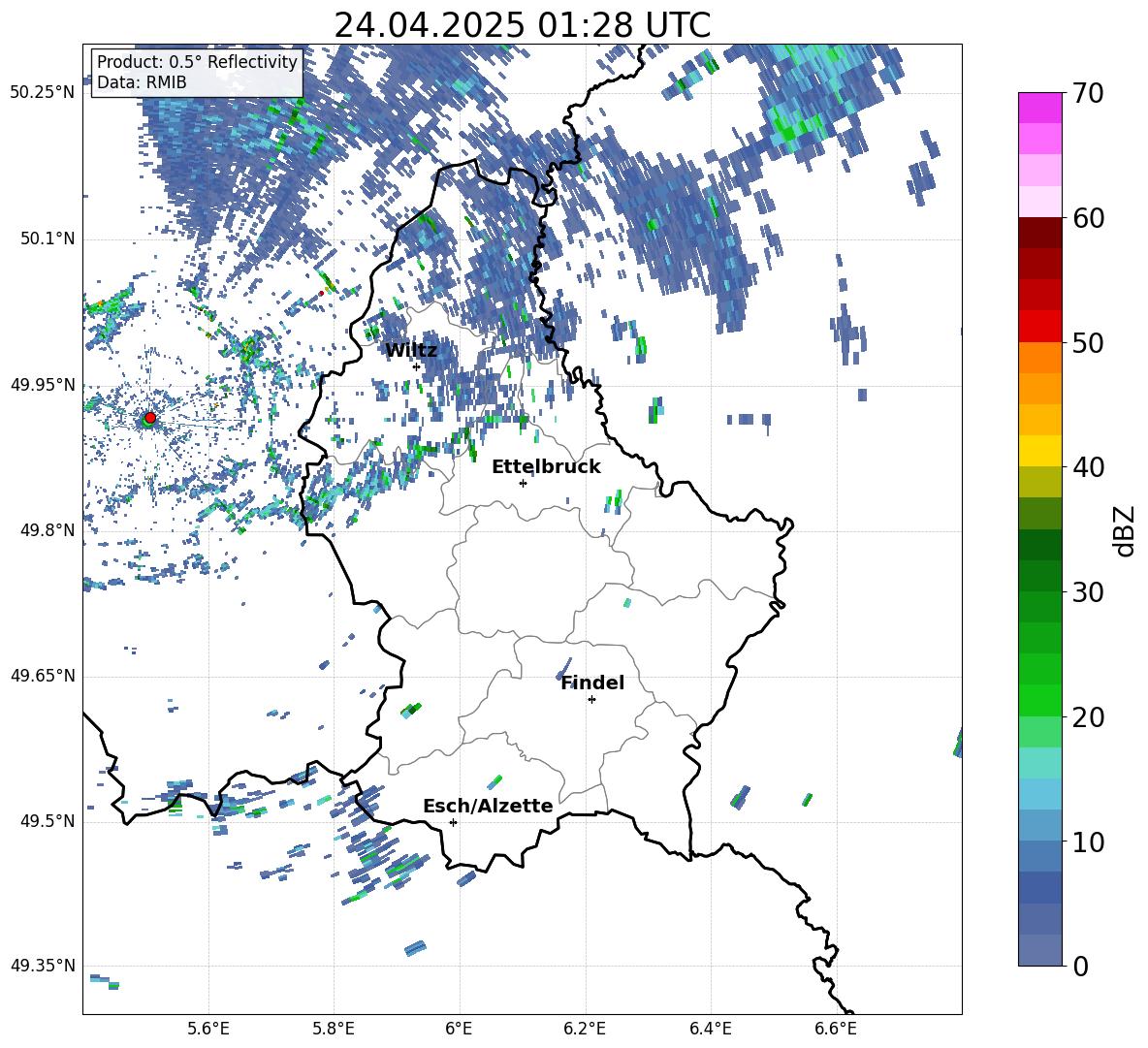1148x1048 pixels.
Task: Click the bright green colorbar swatch at 20
Action: pos(1040,700)
